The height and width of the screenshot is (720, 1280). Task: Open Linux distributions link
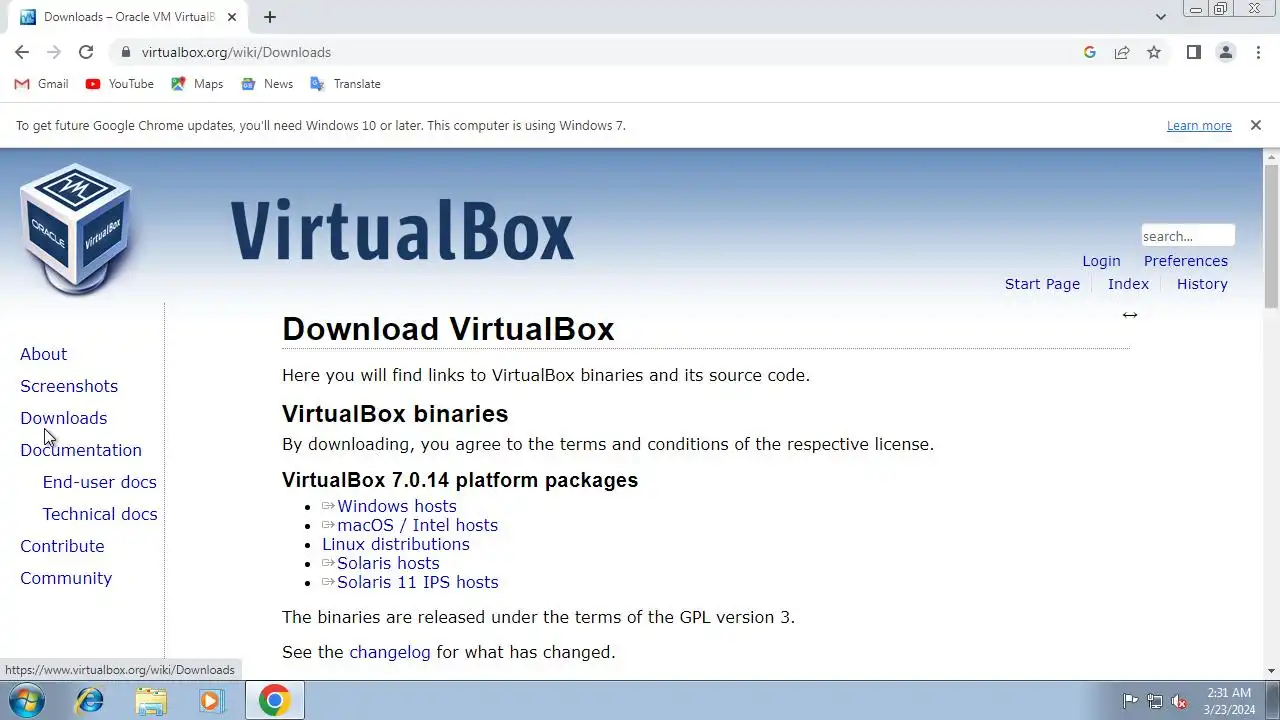[396, 544]
